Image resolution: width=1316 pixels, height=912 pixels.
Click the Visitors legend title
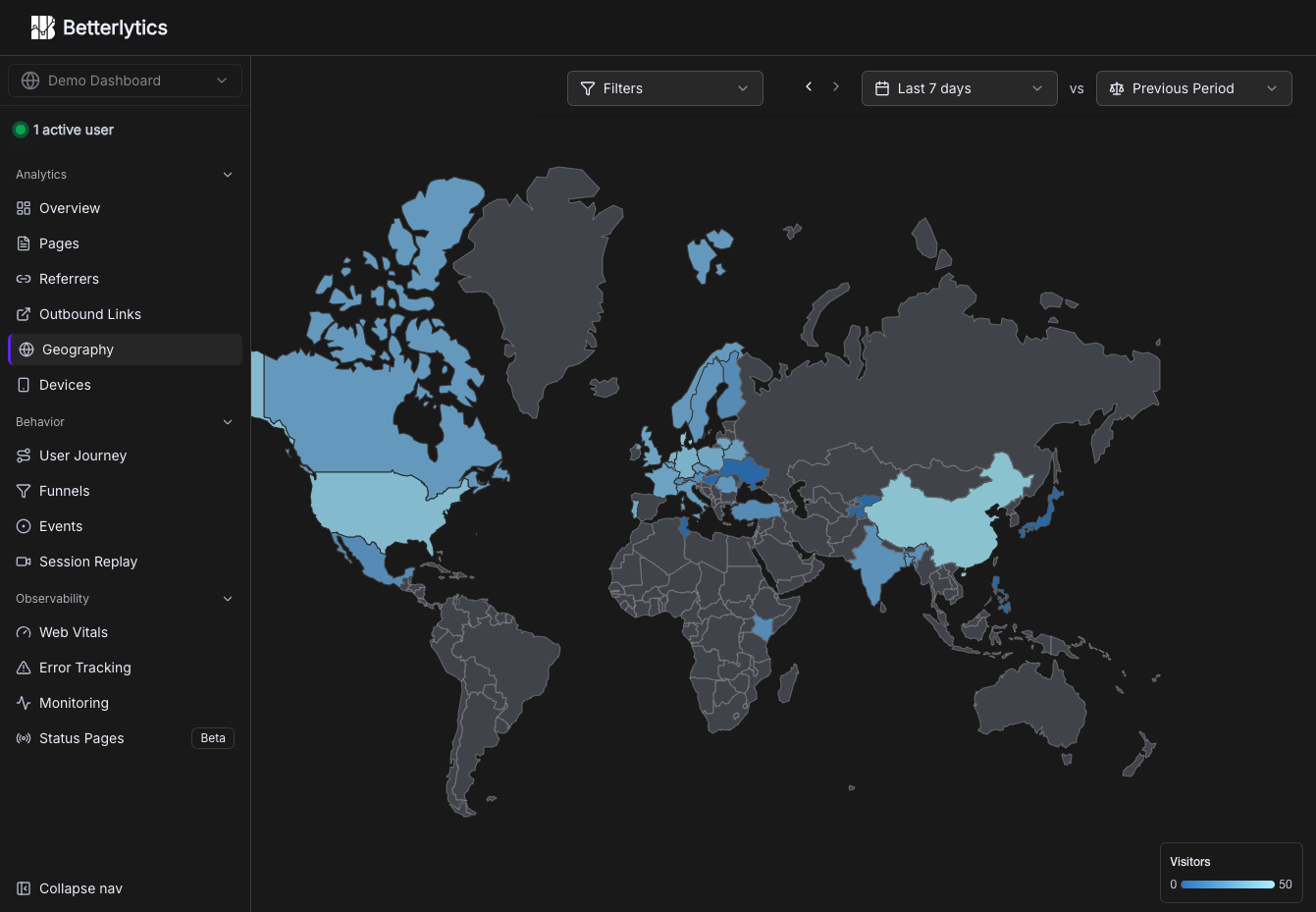coord(1190,862)
